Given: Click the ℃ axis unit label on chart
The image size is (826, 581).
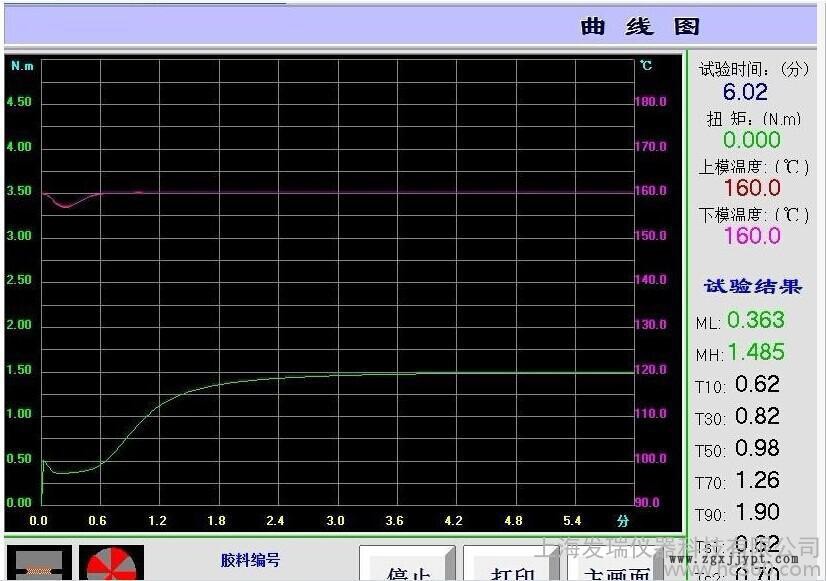Looking at the screenshot, I should tap(646, 65).
